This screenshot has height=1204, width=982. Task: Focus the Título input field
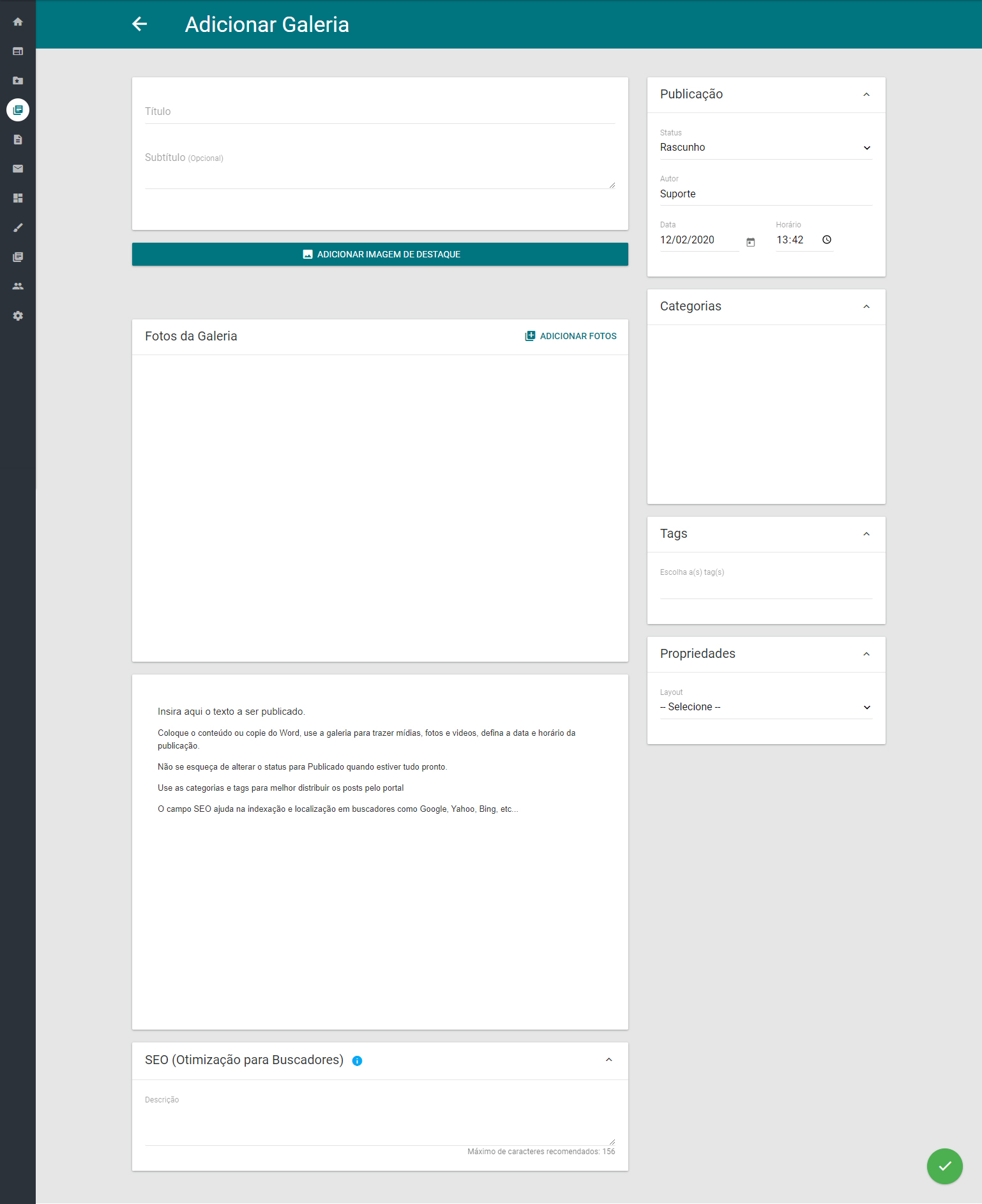[x=380, y=112]
